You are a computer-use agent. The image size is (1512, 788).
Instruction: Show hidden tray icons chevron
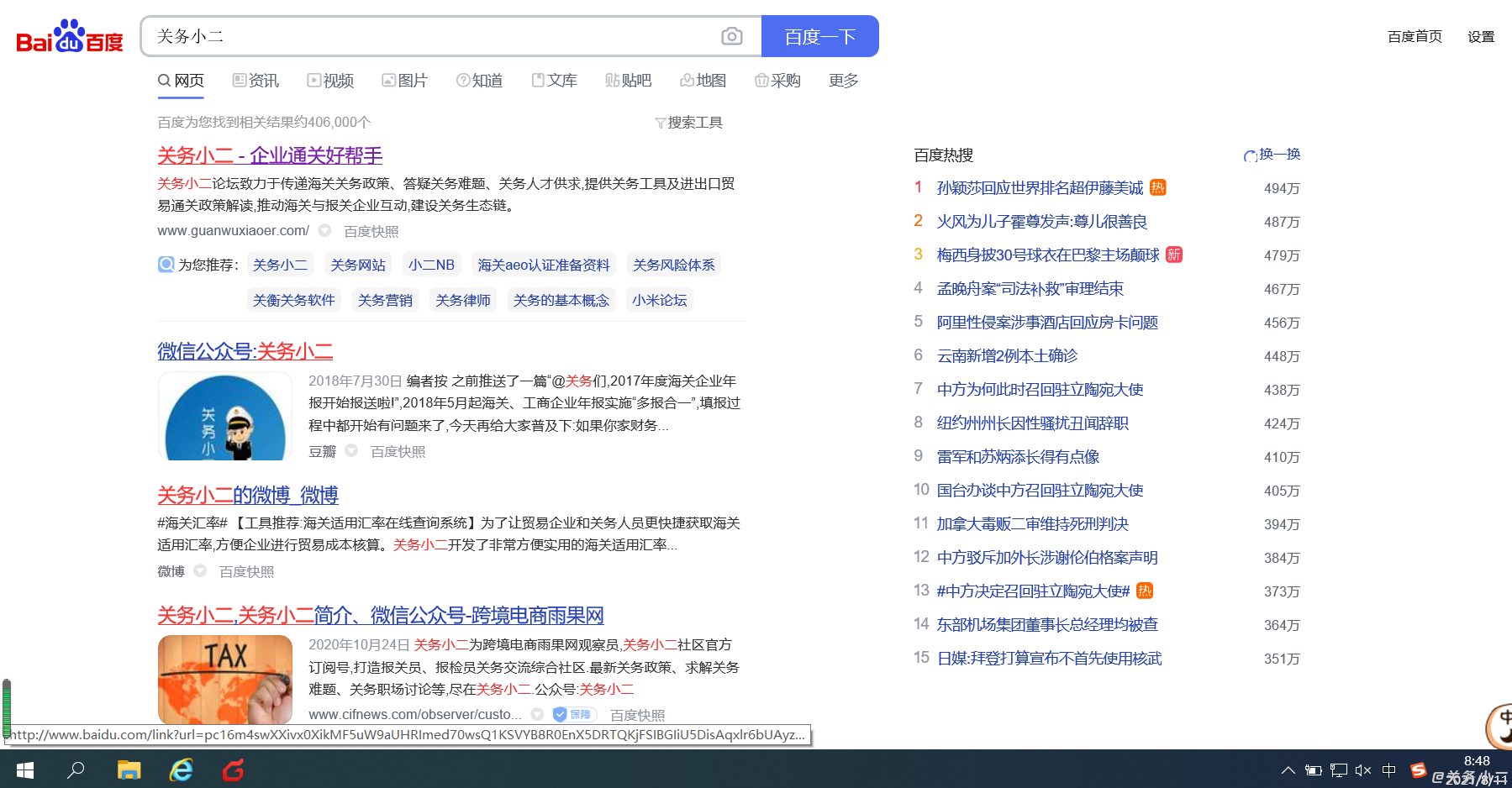click(x=1288, y=770)
